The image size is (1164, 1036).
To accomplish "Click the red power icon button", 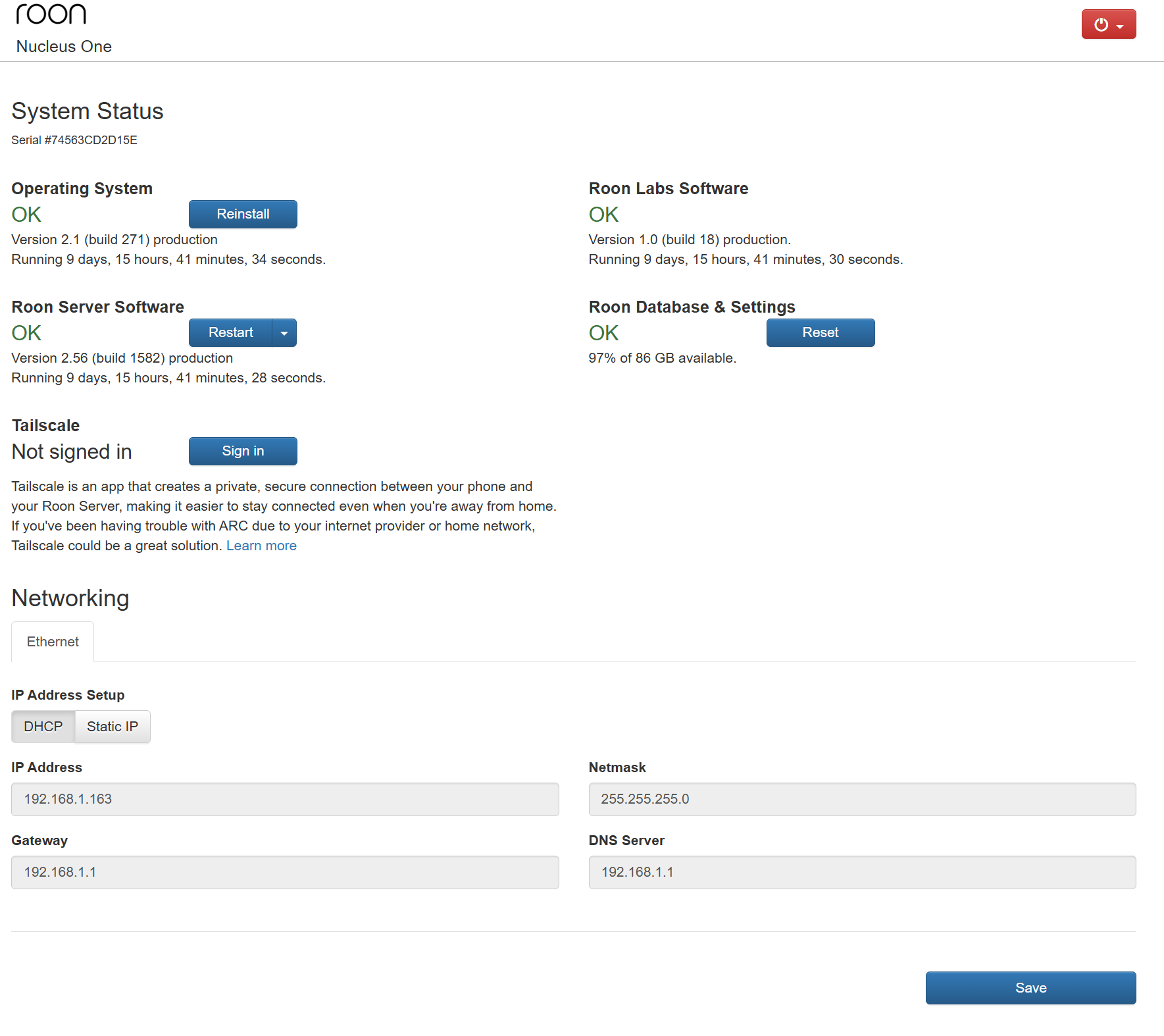I will coord(1108,24).
